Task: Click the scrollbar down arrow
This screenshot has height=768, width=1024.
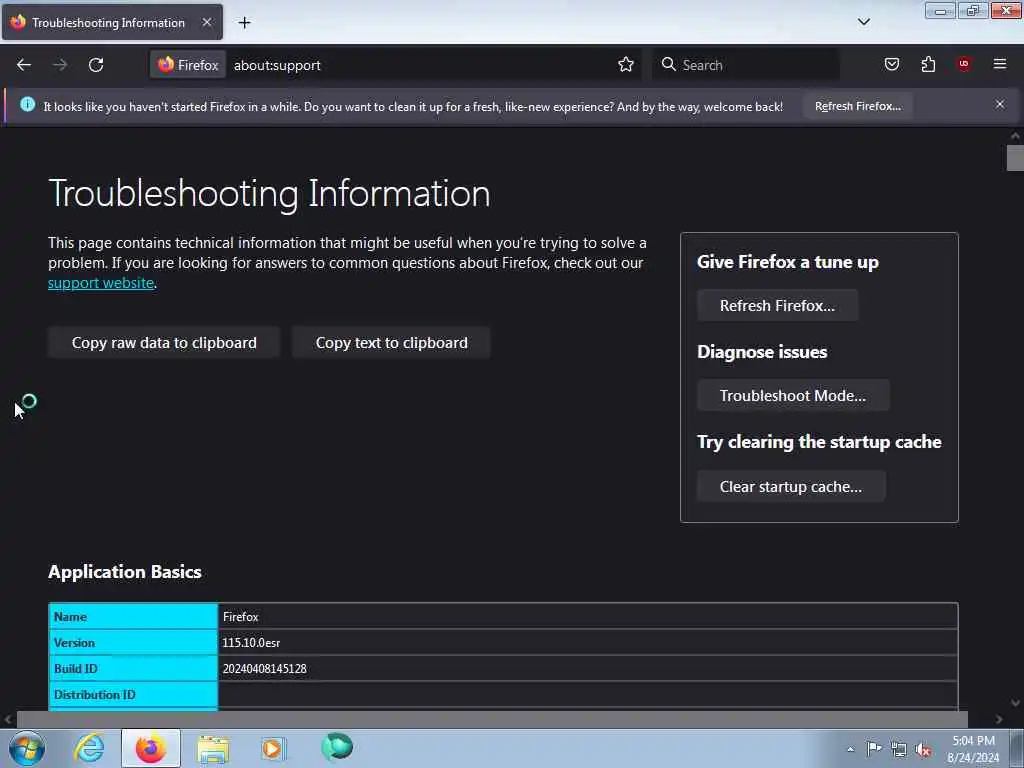Action: 1015,703
